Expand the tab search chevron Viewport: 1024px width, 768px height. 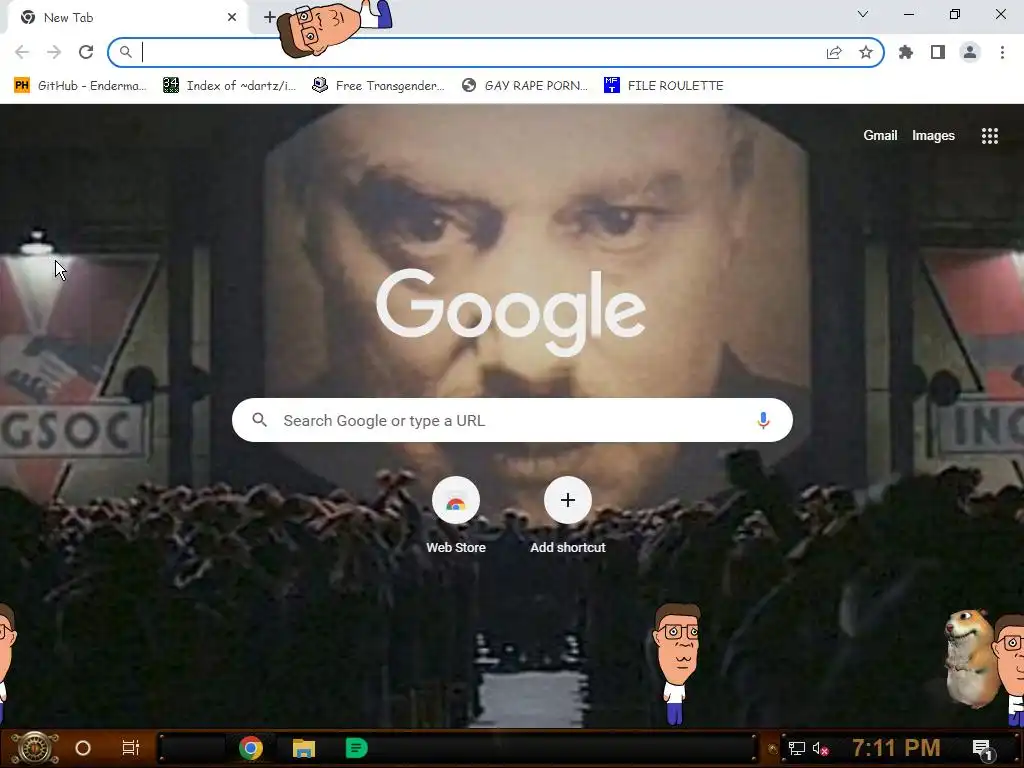pos(863,14)
